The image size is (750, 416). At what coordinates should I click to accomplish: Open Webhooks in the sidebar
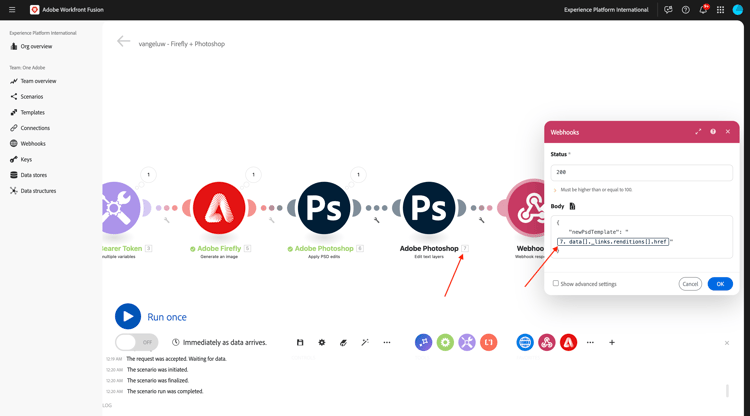[33, 143]
